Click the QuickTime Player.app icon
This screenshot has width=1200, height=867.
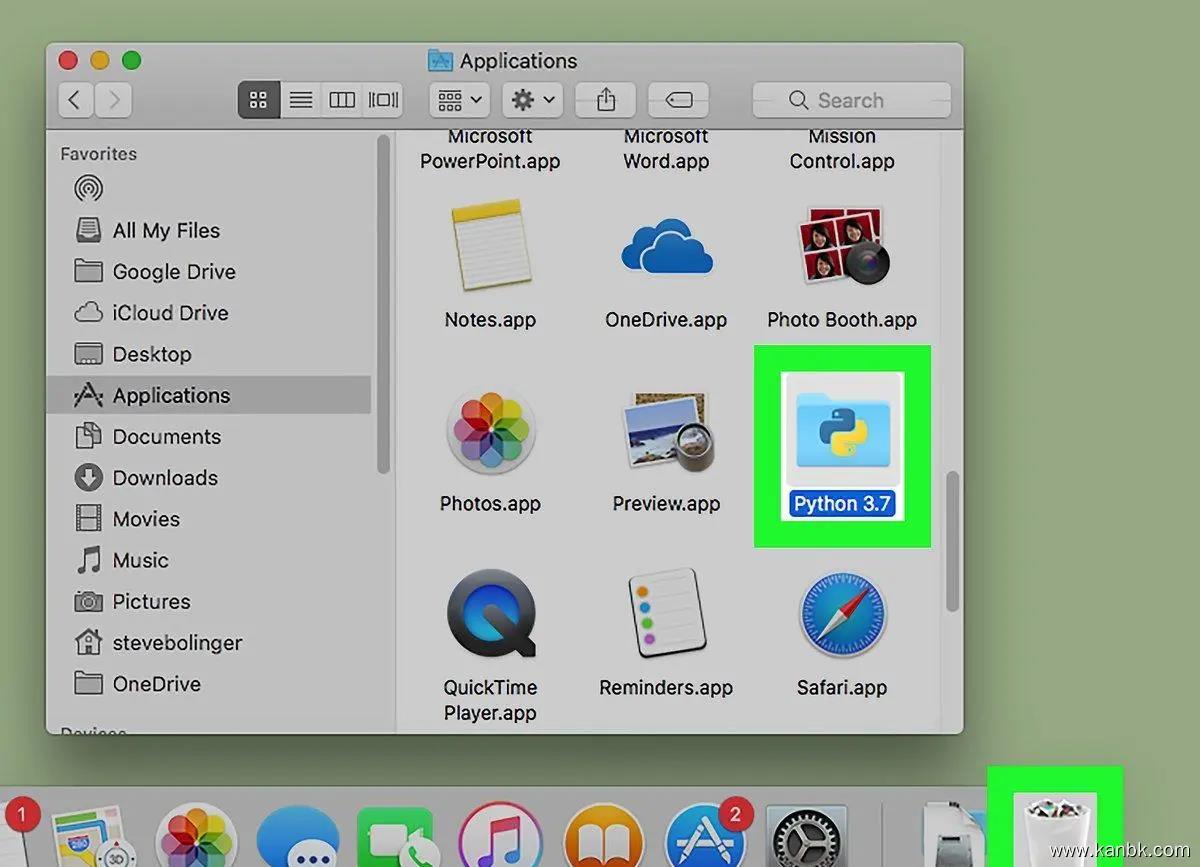tap(490, 613)
